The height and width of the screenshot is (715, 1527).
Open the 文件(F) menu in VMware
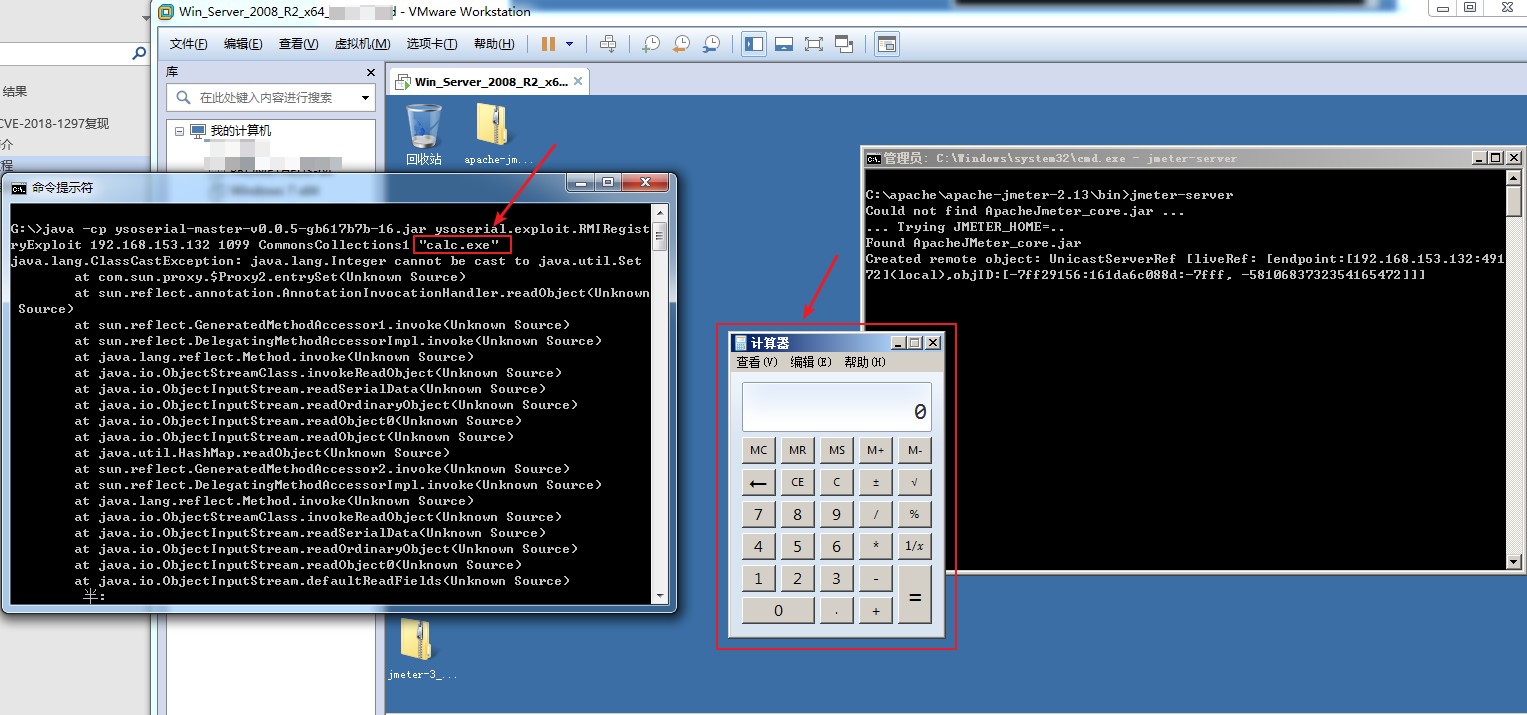coord(189,44)
